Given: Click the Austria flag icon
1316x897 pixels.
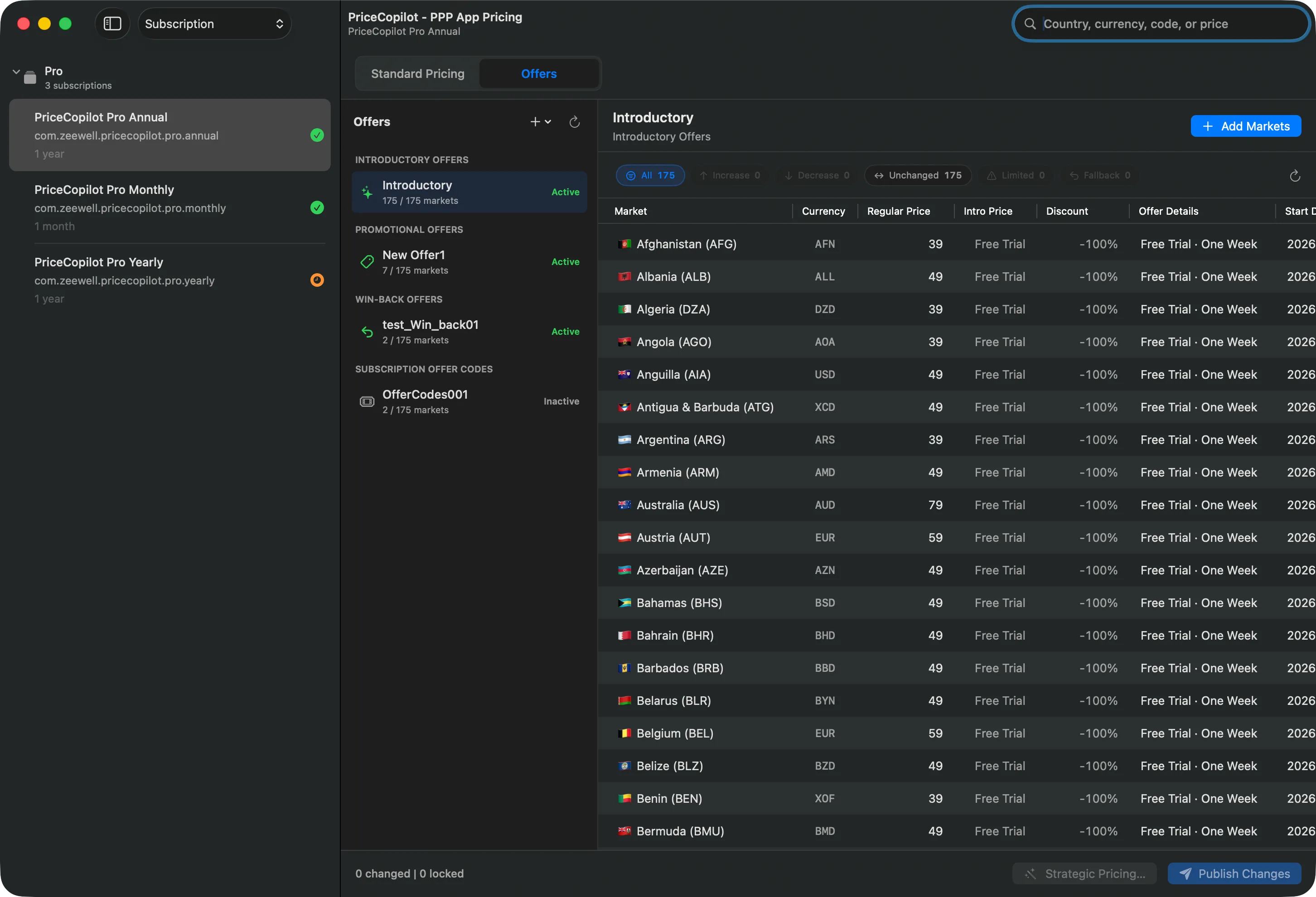Looking at the screenshot, I should click(624, 538).
